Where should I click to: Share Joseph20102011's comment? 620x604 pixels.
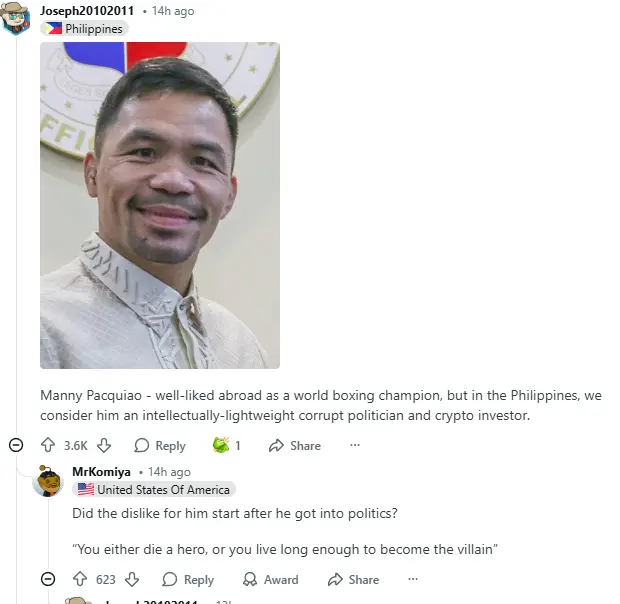pos(295,445)
